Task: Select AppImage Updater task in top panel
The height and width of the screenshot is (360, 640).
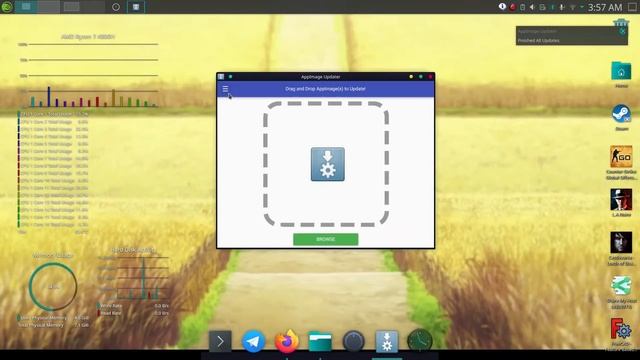Action: pos(136,7)
